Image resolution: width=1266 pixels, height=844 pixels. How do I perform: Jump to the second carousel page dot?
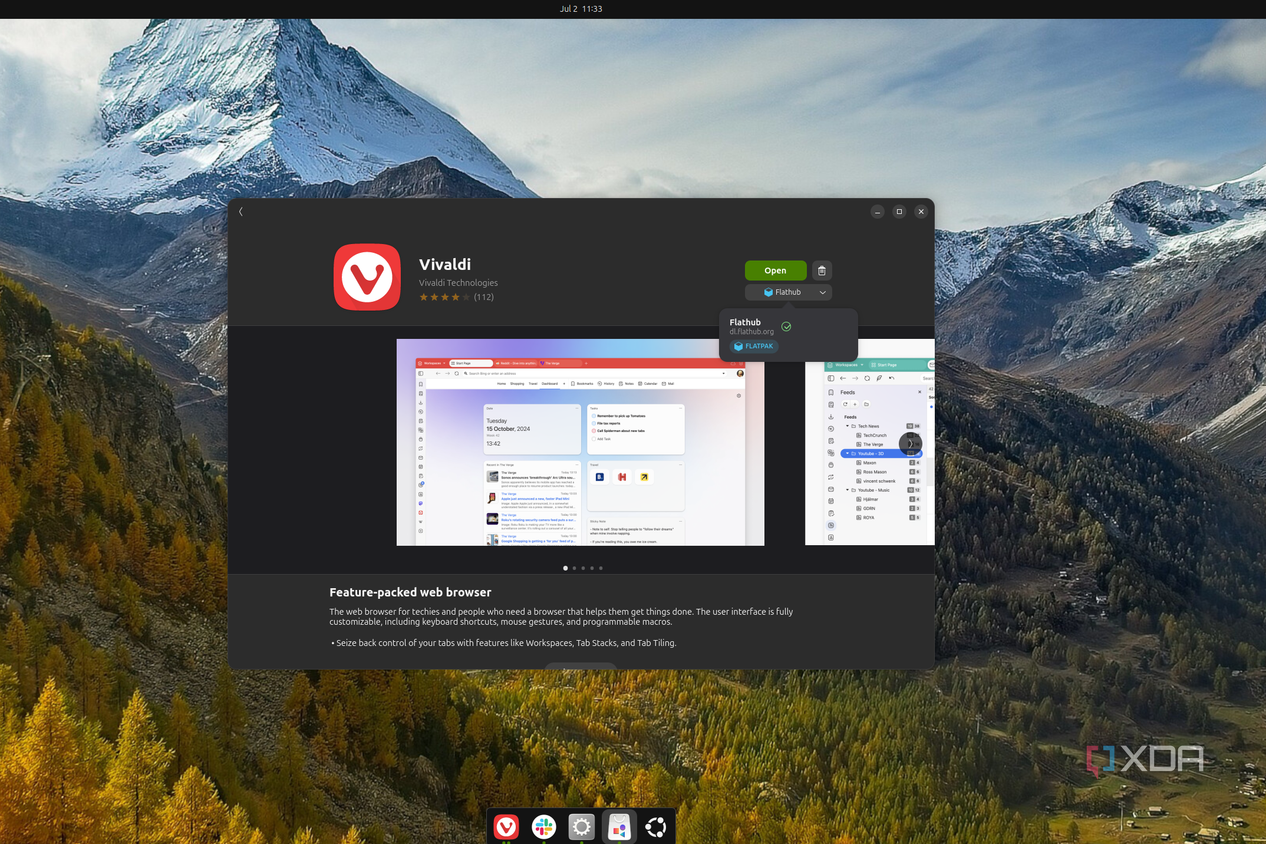pos(574,568)
